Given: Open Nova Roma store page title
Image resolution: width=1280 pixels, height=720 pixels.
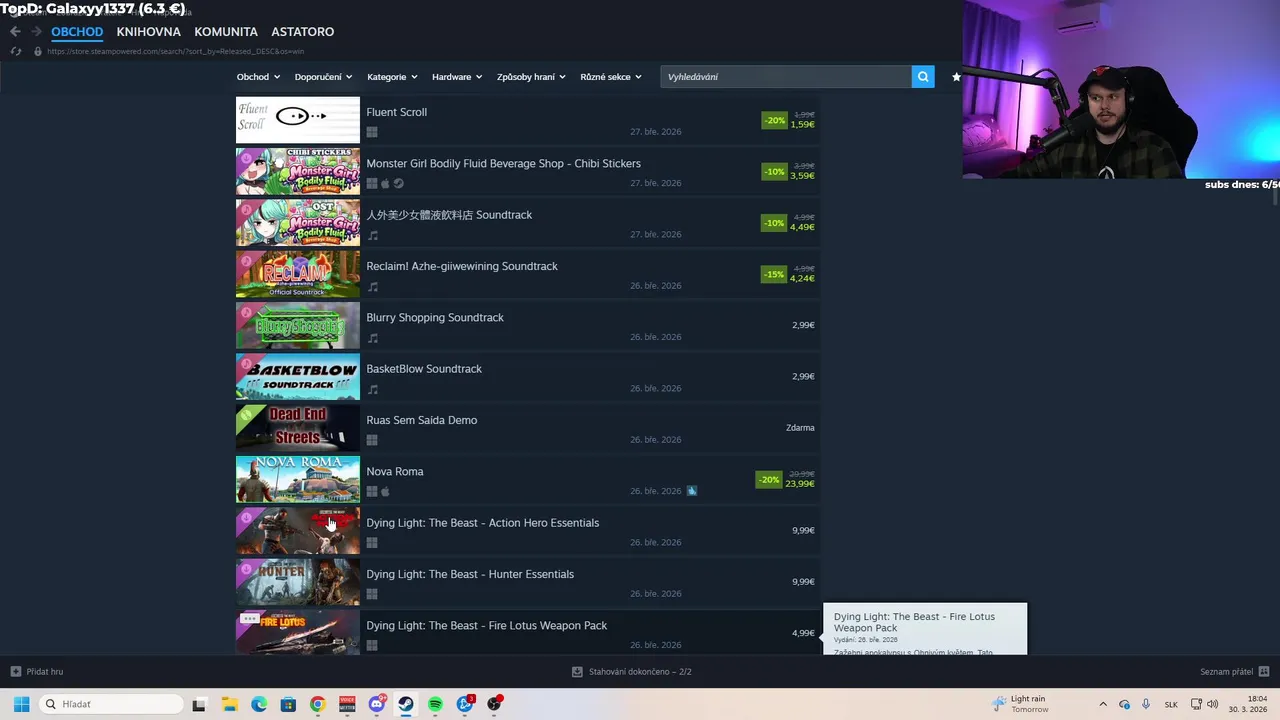Looking at the screenshot, I should click(395, 471).
